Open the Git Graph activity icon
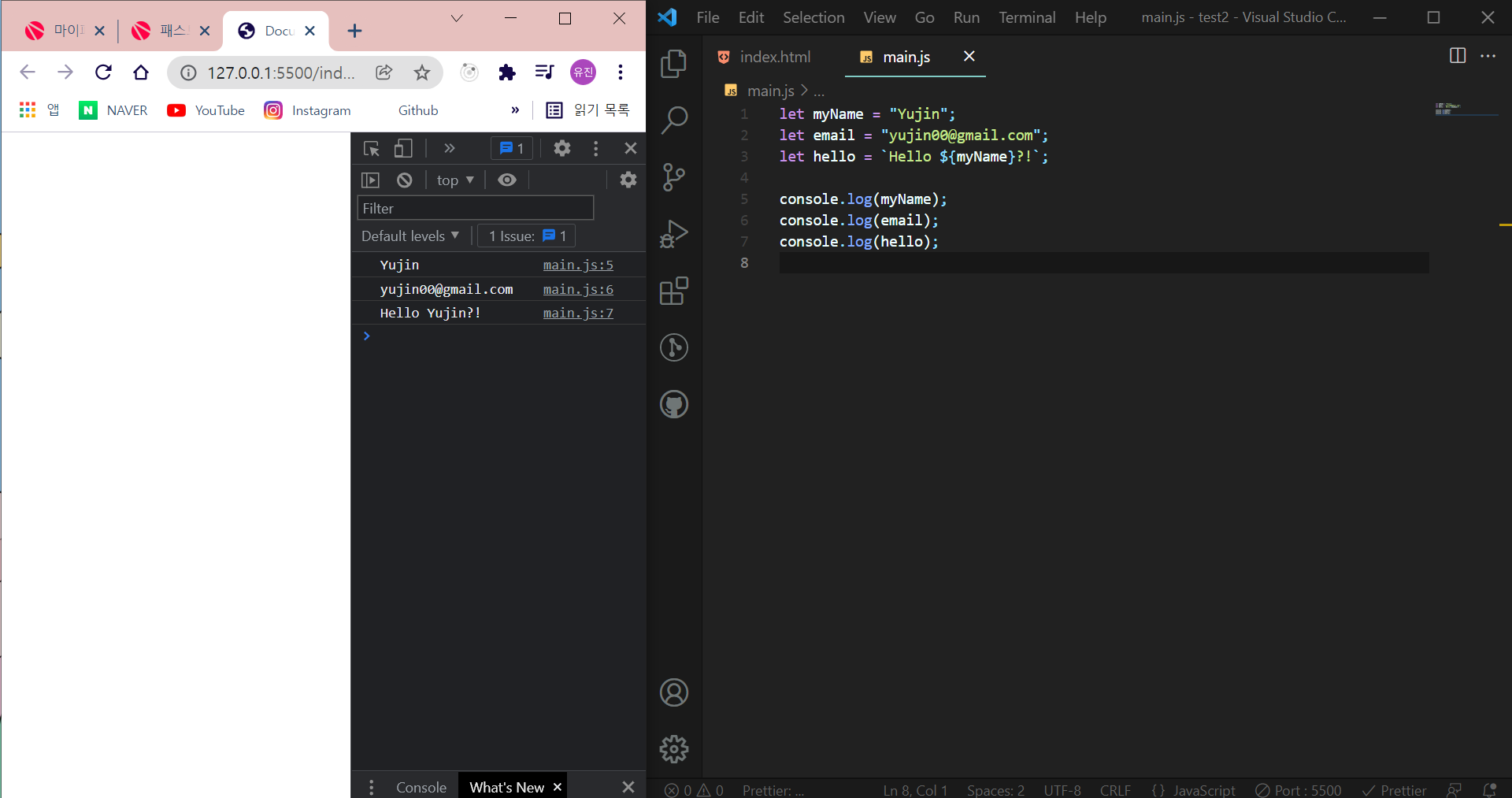The height and width of the screenshot is (798, 1512). coord(673,347)
